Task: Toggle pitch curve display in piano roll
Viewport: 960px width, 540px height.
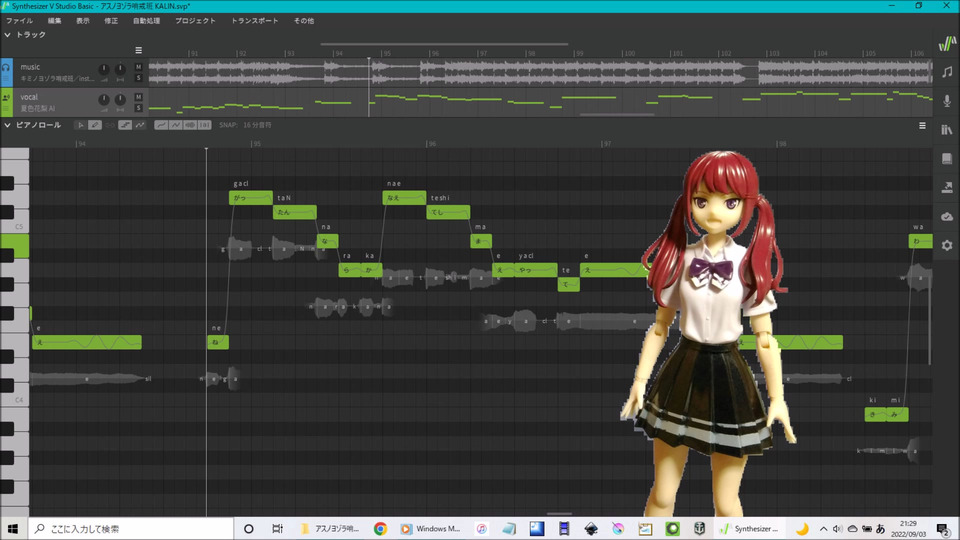Action: point(160,125)
